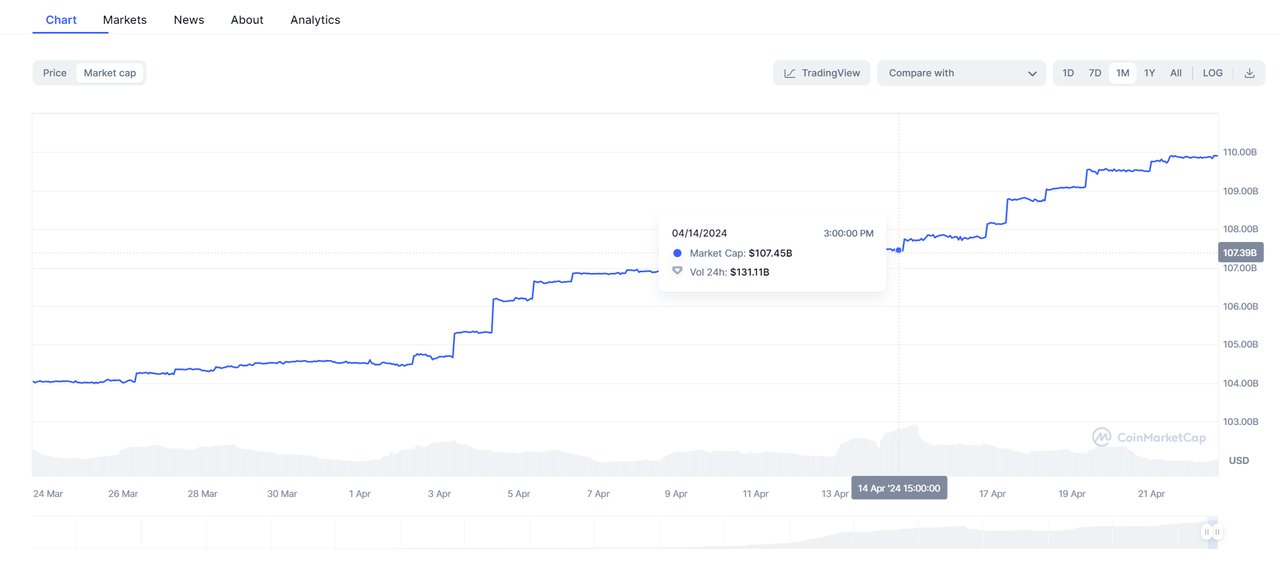This screenshot has width=1280, height=569.
Task: Click the Vol 24h legend icon
Action: click(677, 272)
